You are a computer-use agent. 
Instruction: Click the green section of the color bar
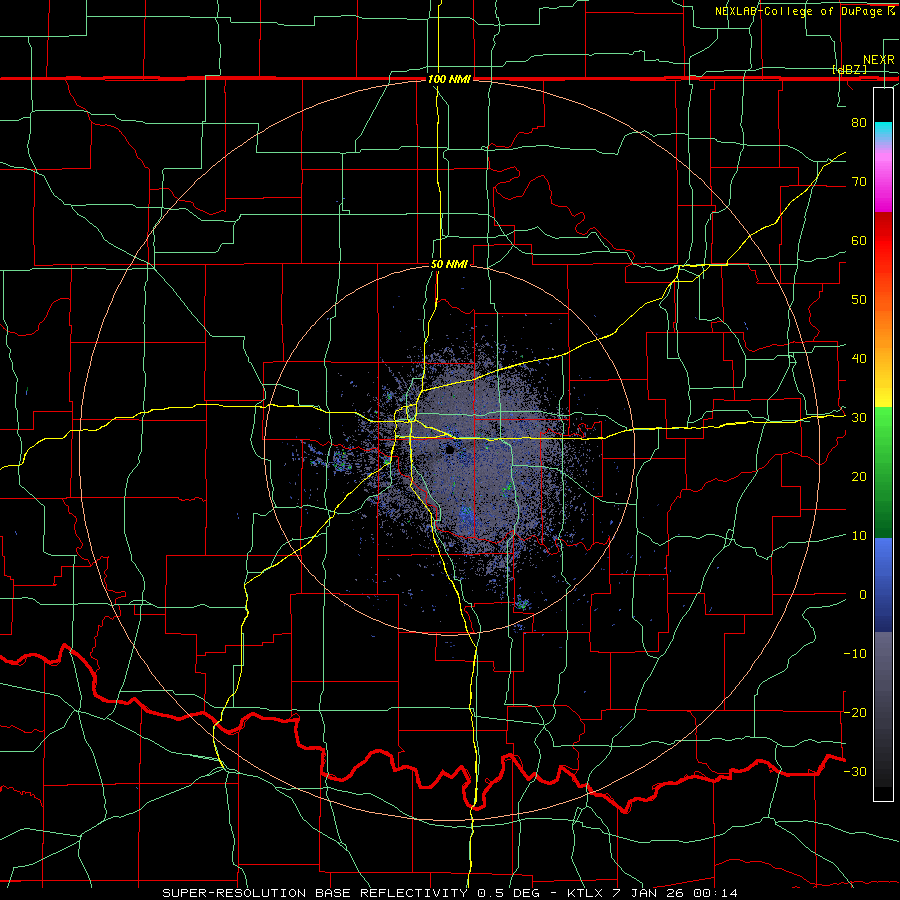(x=883, y=472)
